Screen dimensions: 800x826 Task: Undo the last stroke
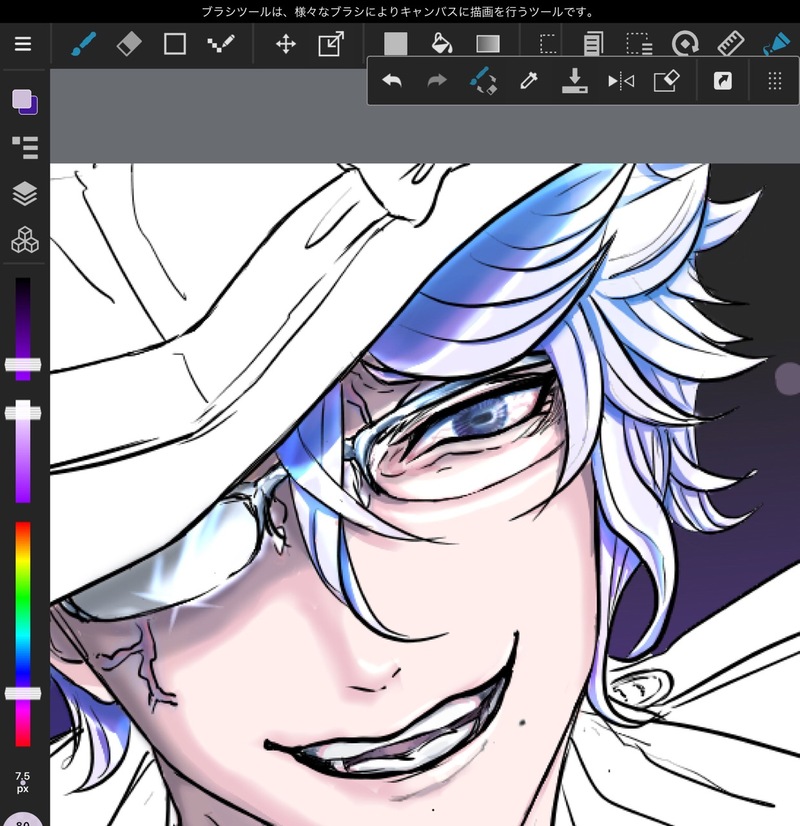coord(392,81)
